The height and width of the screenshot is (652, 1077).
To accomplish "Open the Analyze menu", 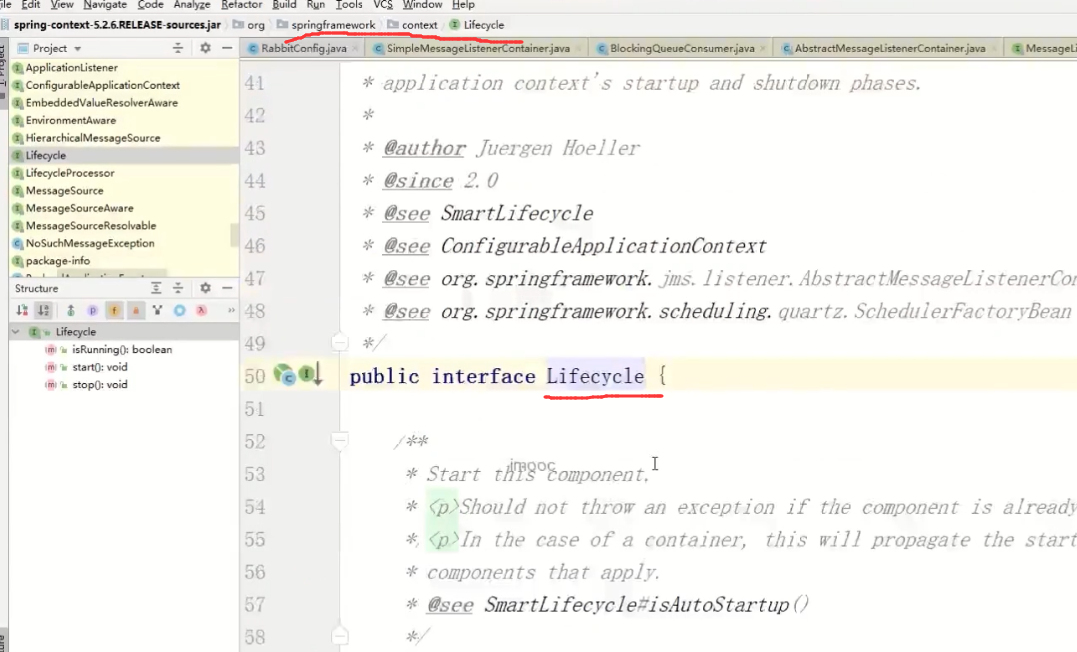I will point(192,5).
